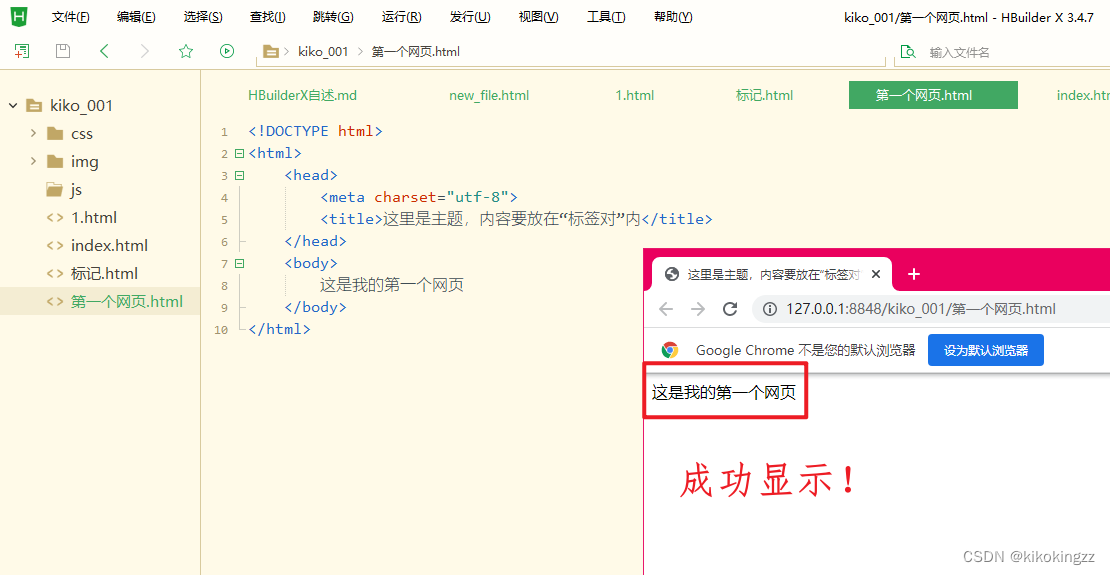Select 第一个网页.html in the project tree
The image size is (1110, 575).
127,302
